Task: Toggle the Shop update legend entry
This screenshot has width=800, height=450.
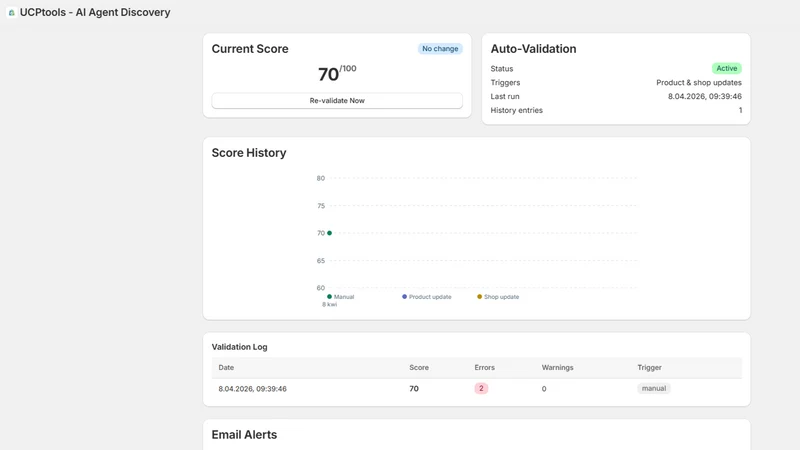Action: tap(498, 296)
